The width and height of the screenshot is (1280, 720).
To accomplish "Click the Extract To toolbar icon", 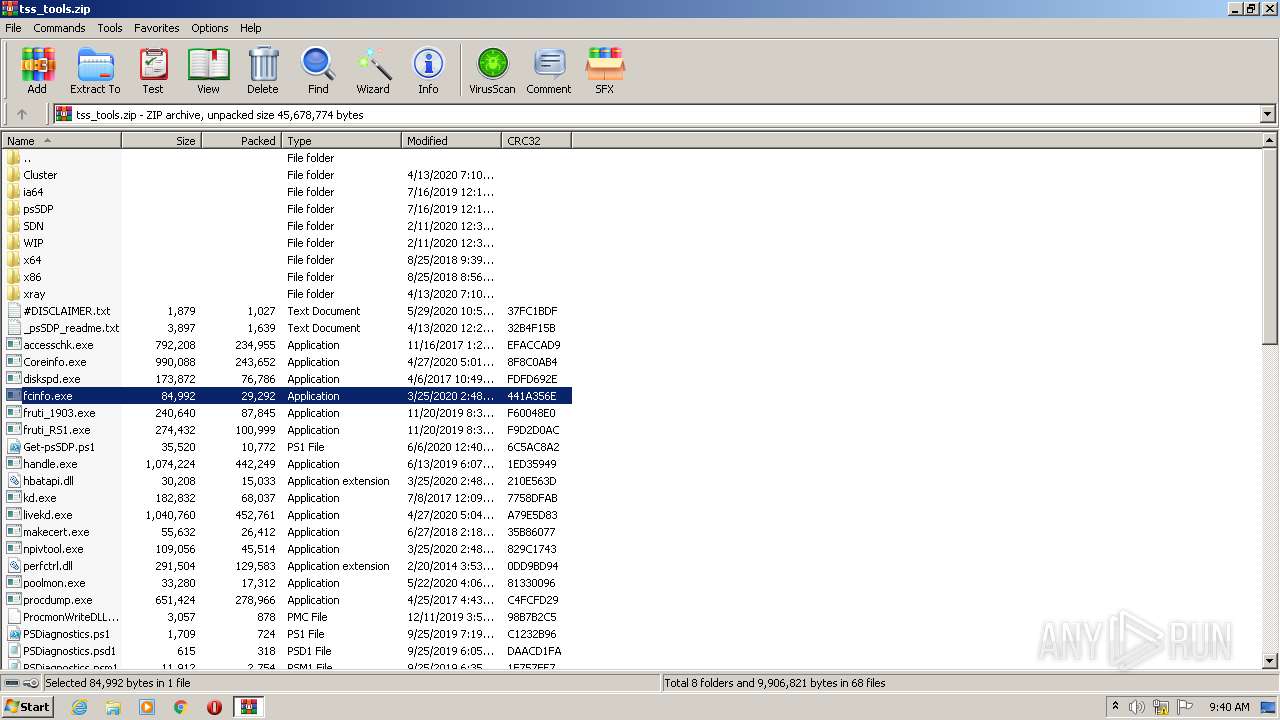I will click(x=95, y=71).
